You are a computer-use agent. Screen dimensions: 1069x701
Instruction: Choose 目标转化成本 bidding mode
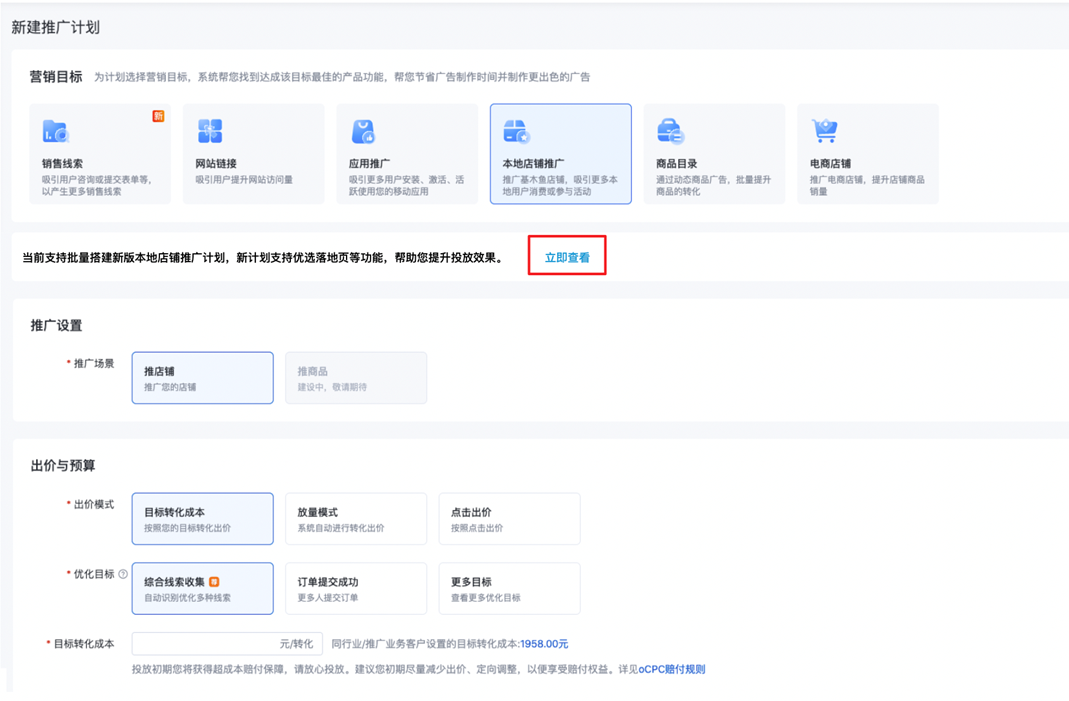(x=202, y=519)
